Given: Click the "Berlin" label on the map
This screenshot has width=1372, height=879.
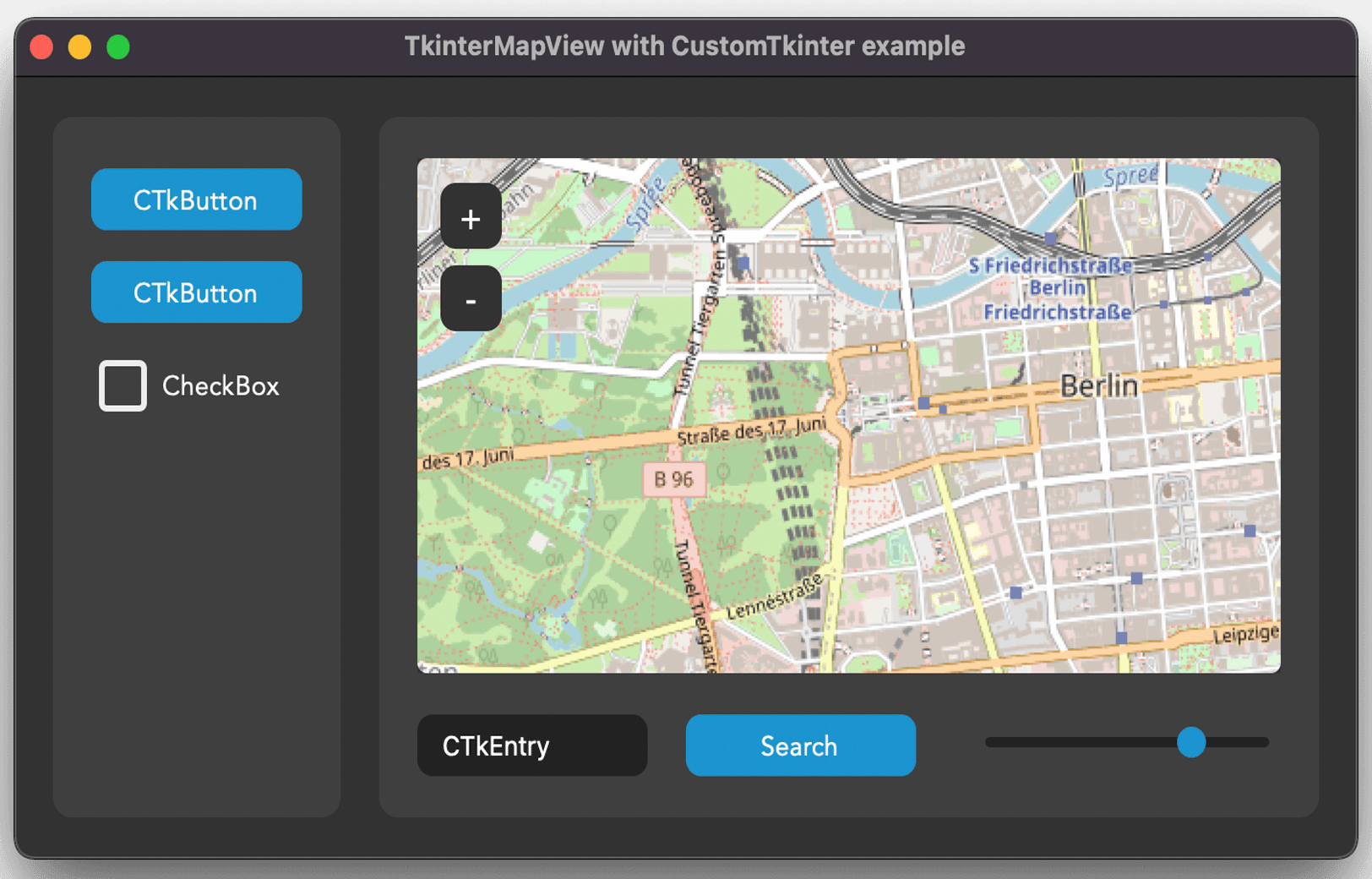Looking at the screenshot, I should [x=1098, y=386].
